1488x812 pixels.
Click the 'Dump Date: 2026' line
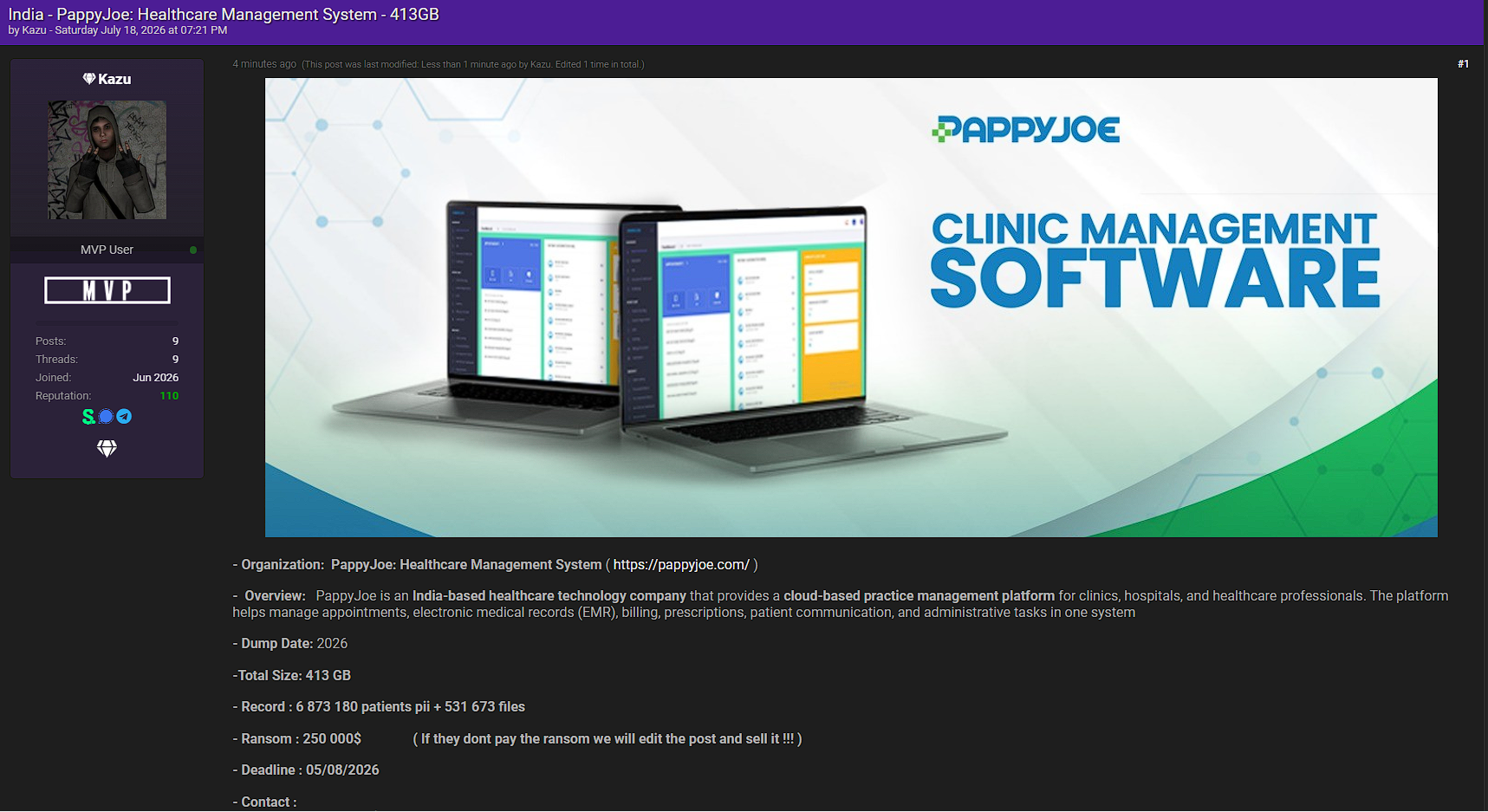click(x=289, y=644)
